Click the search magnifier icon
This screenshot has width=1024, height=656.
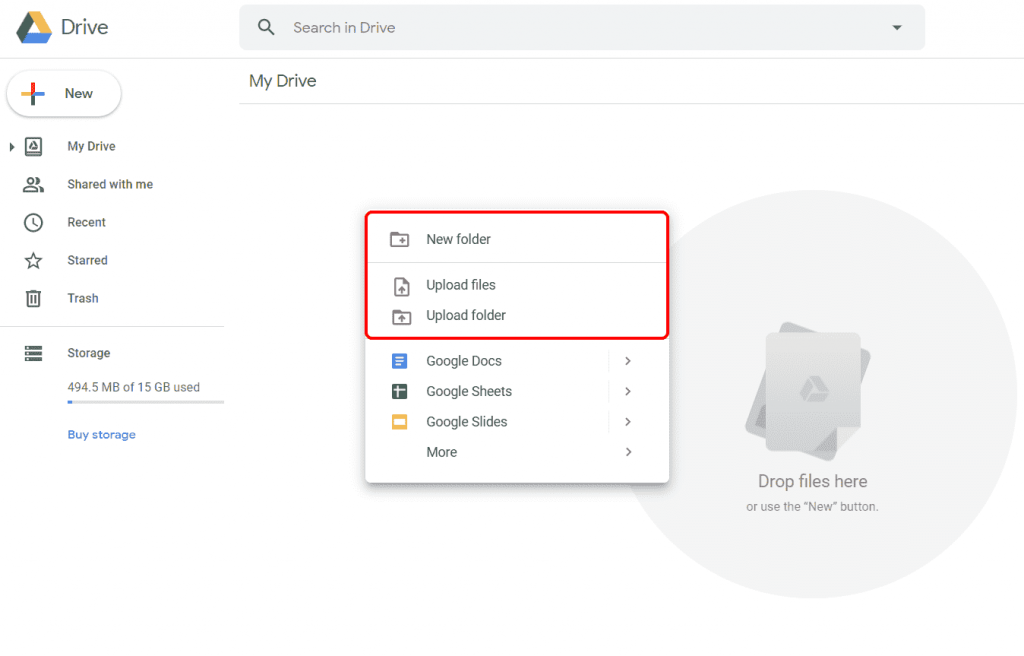click(x=266, y=27)
